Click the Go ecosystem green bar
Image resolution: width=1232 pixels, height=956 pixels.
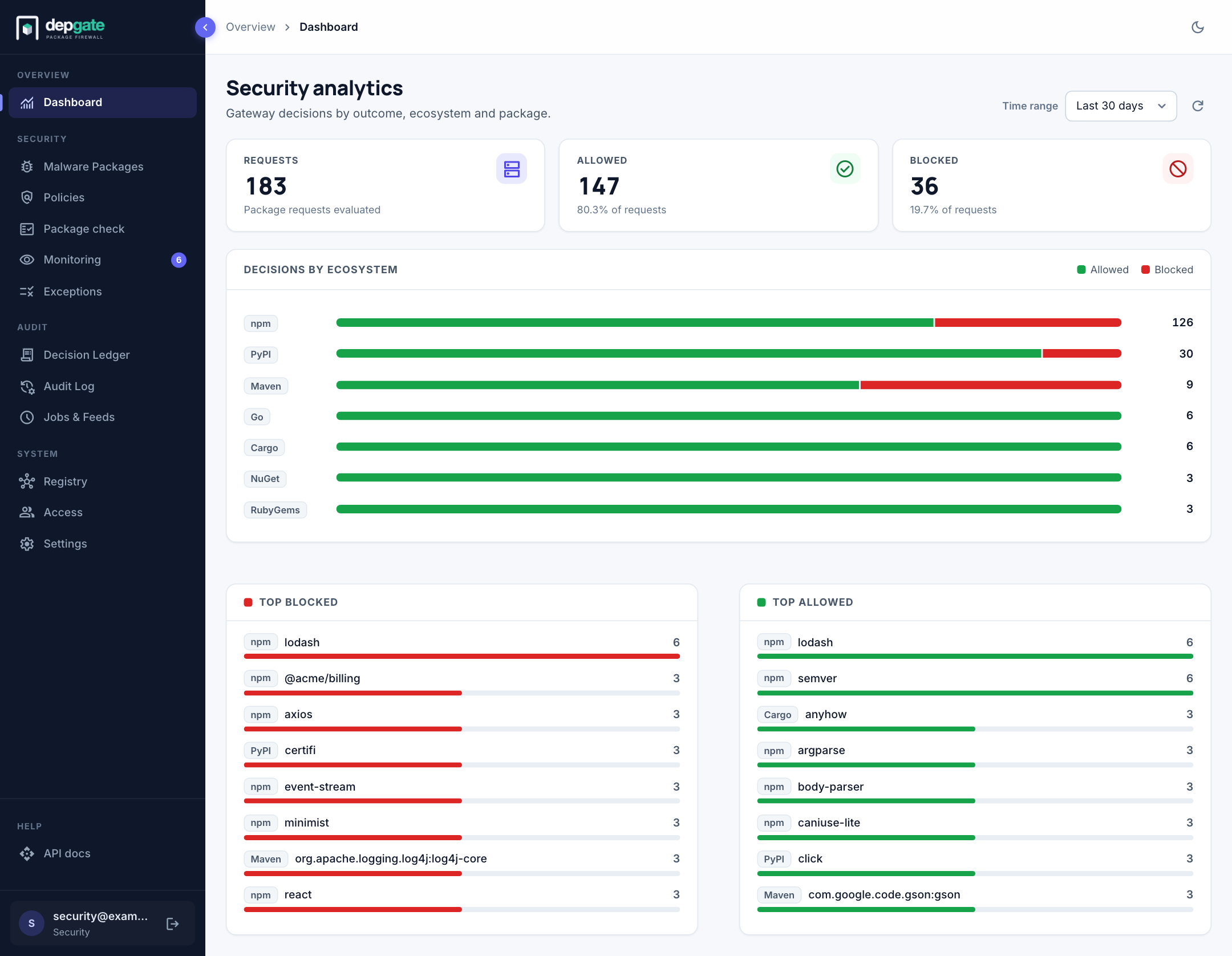click(x=729, y=416)
